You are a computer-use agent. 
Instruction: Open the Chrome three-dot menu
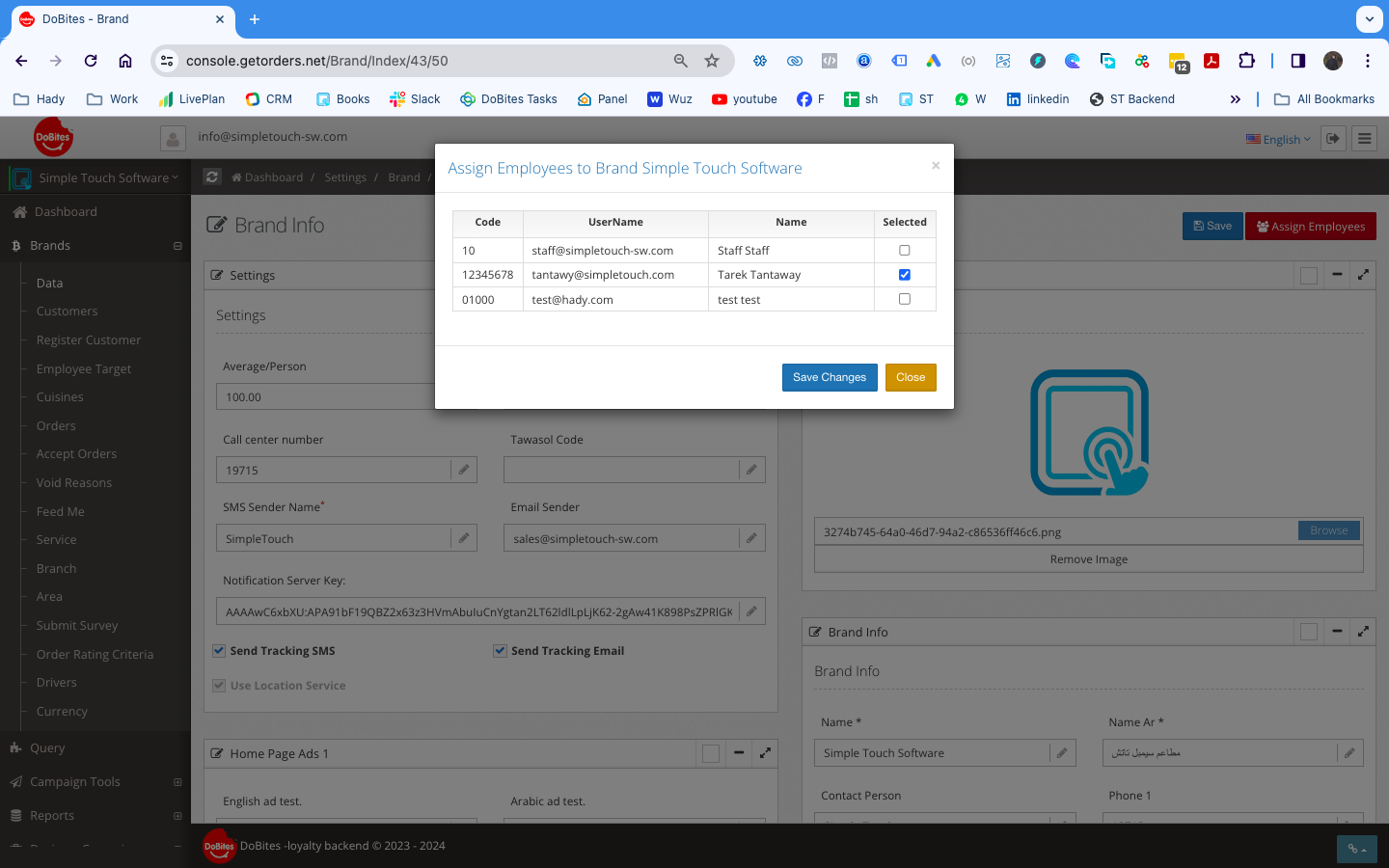[x=1368, y=61]
